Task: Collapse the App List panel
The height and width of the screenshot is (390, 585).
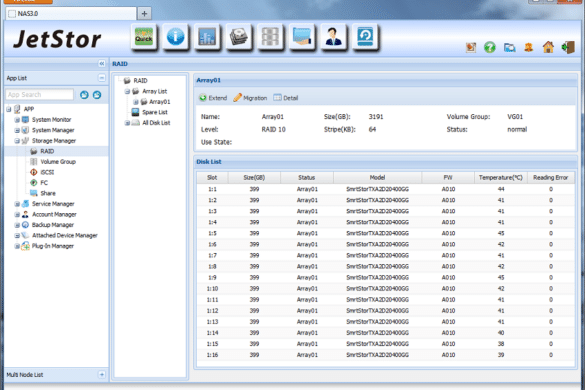Action: (x=101, y=78)
